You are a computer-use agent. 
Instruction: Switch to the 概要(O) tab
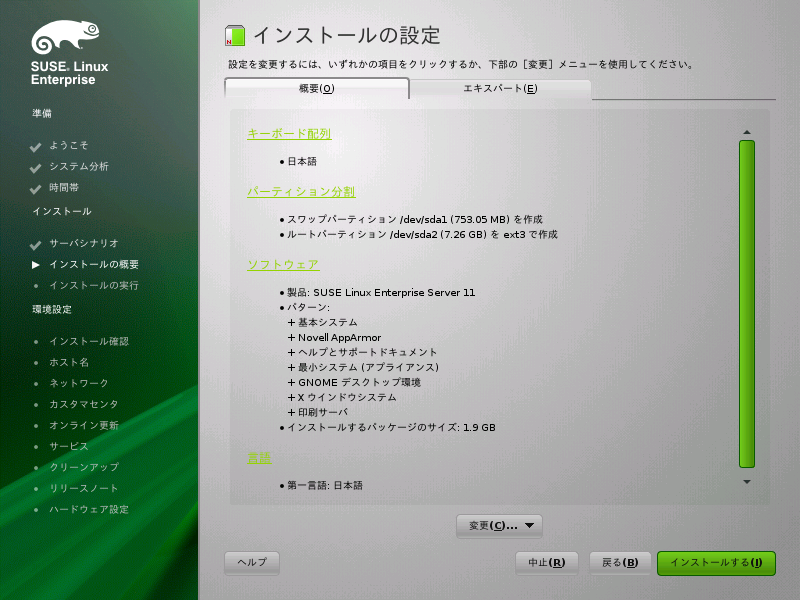tap(316, 88)
